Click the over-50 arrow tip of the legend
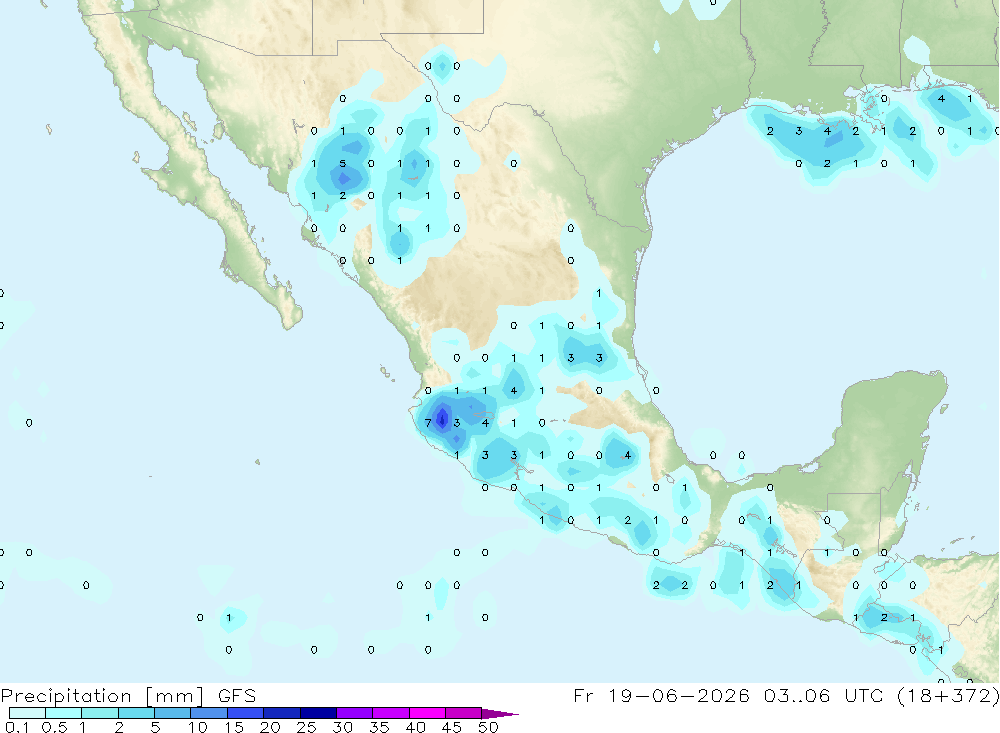Image resolution: width=1000 pixels, height=733 pixels. click(500, 714)
